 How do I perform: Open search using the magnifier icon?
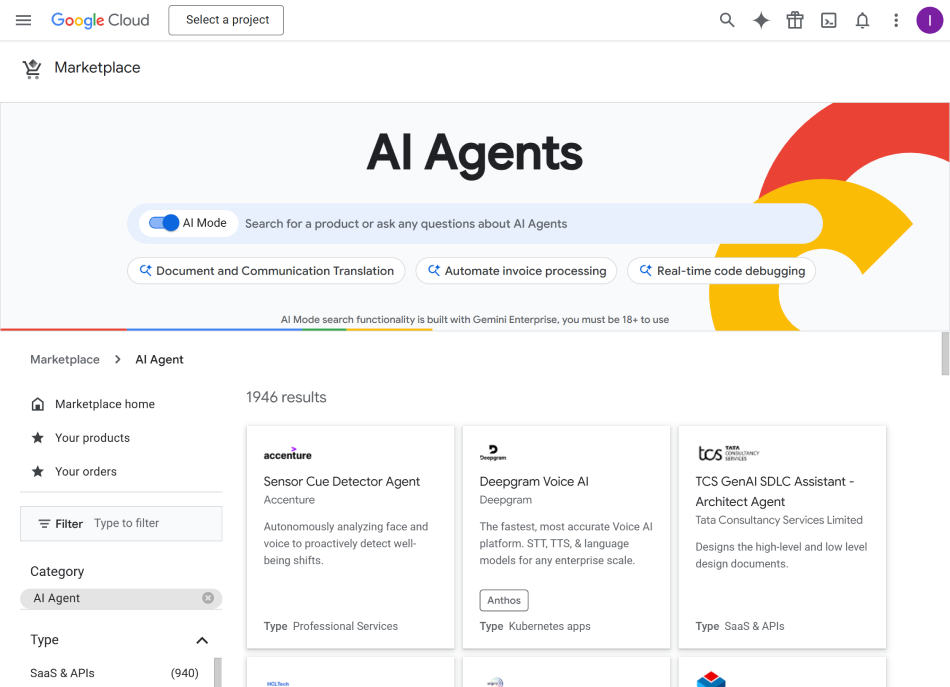pos(726,19)
